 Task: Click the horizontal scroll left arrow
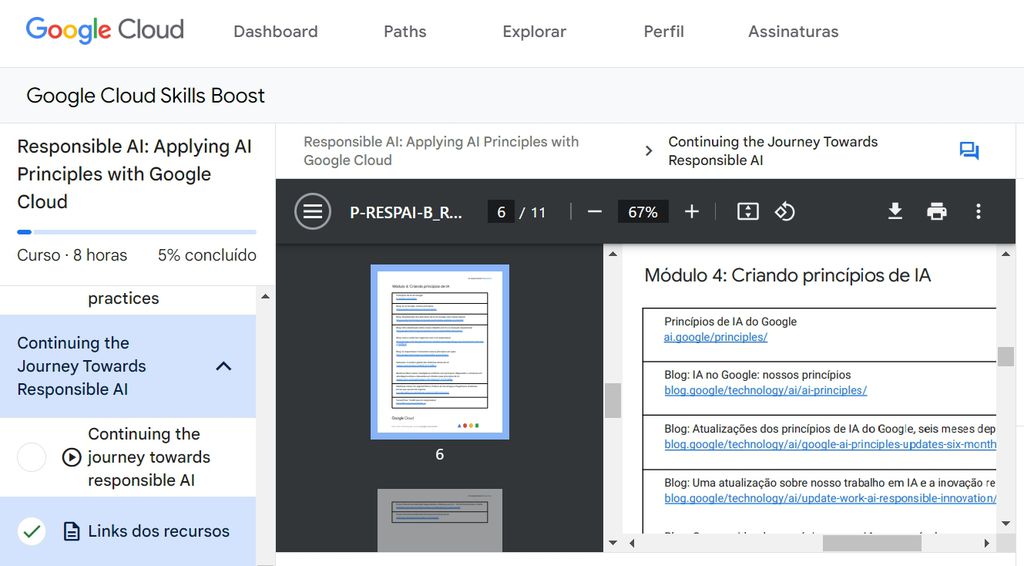point(632,542)
